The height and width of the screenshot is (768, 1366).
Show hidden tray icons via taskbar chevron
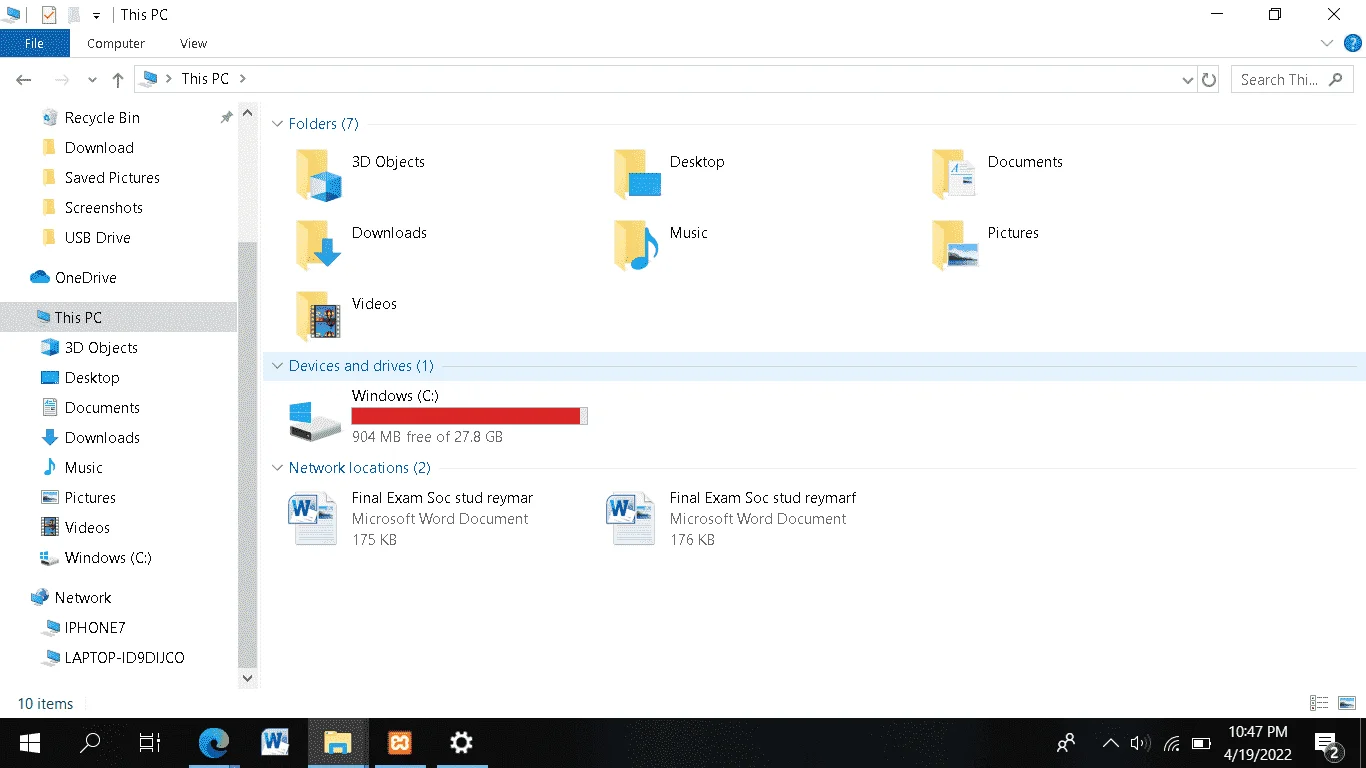point(1110,743)
